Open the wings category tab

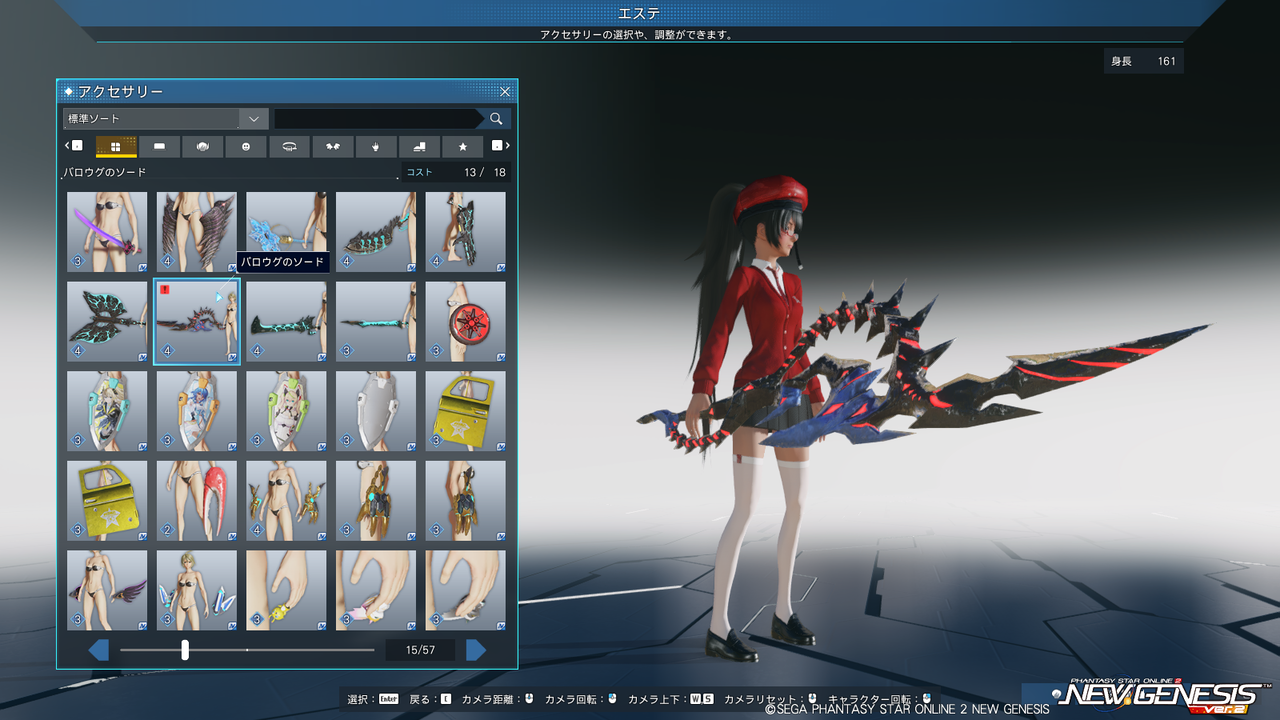point(333,146)
